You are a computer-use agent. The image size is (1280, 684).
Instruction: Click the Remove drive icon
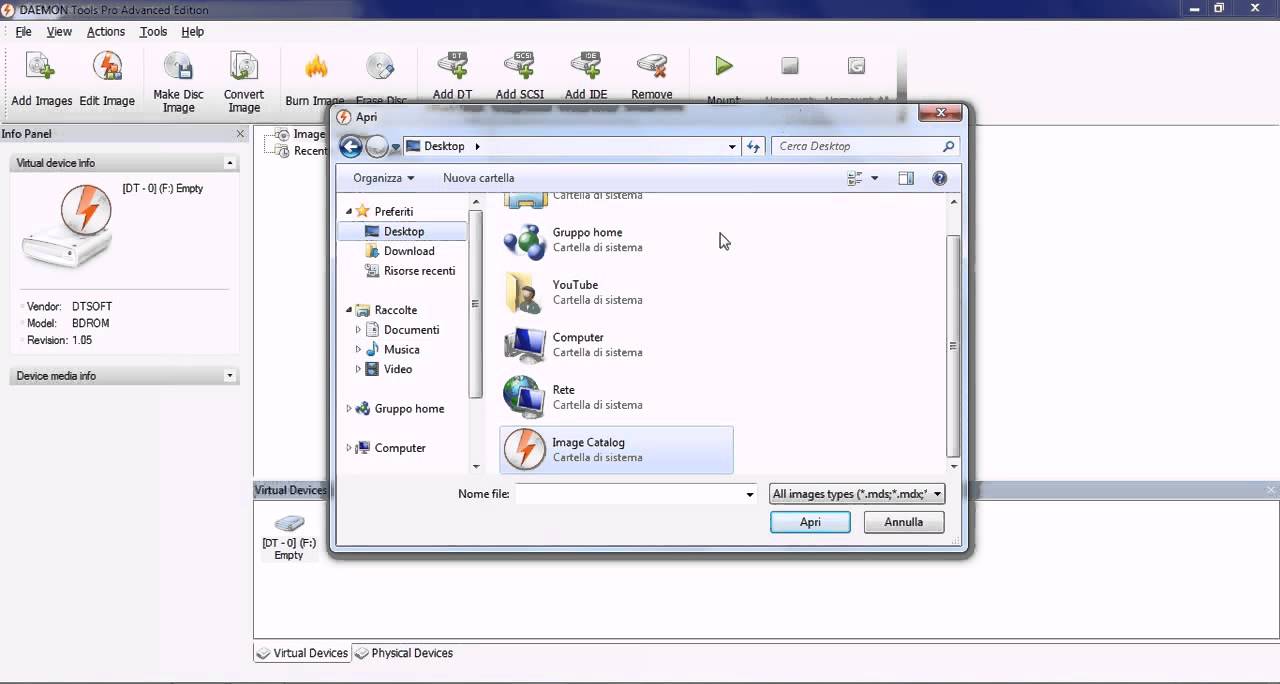tap(651, 68)
